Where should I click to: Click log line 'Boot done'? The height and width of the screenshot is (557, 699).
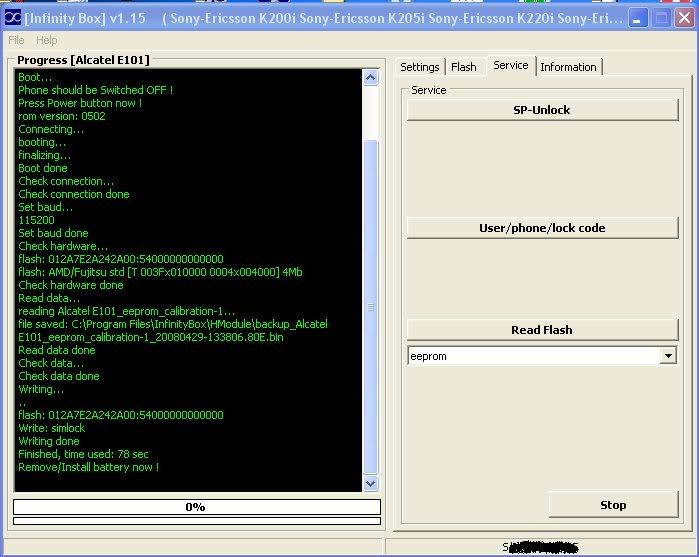click(43, 168)
